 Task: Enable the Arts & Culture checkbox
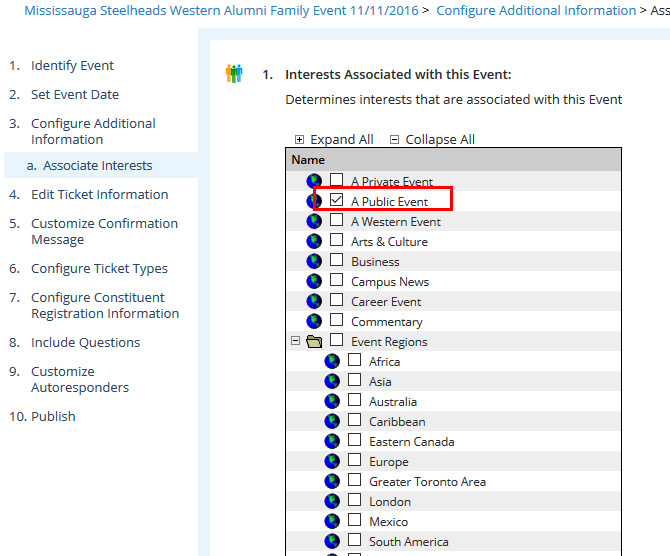[x=337, y=241]
